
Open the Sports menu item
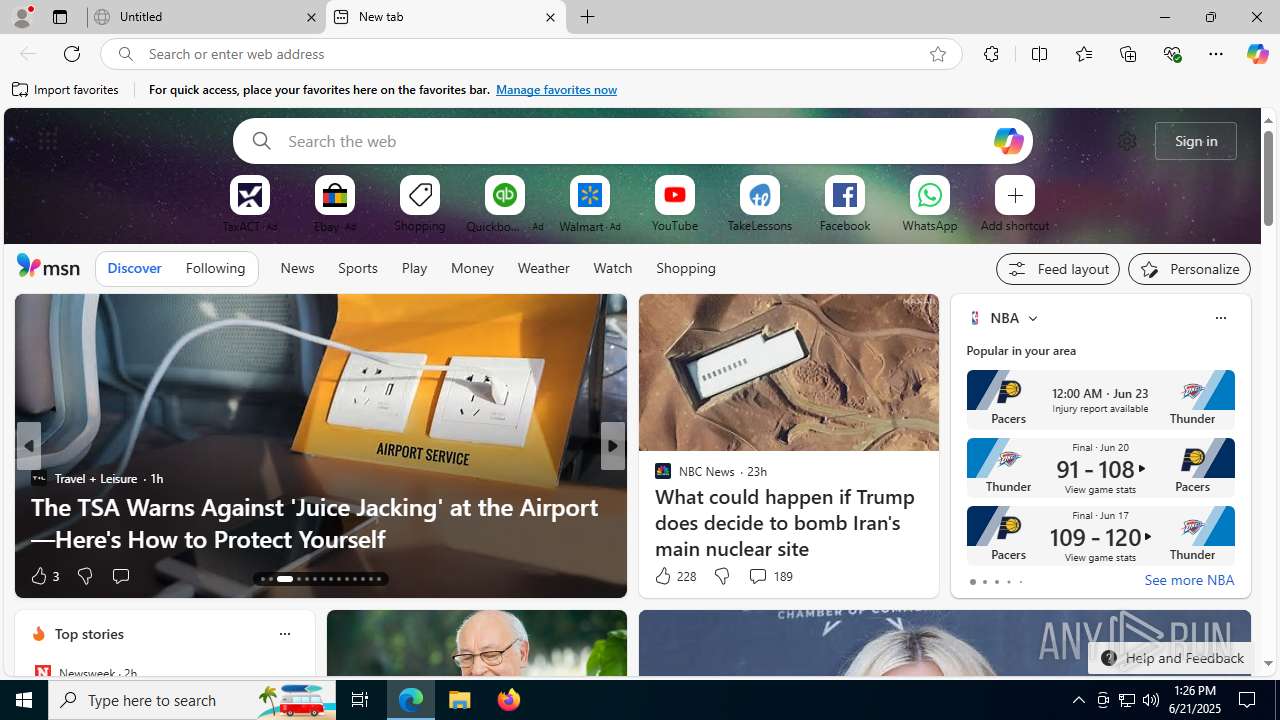(357, 268)
